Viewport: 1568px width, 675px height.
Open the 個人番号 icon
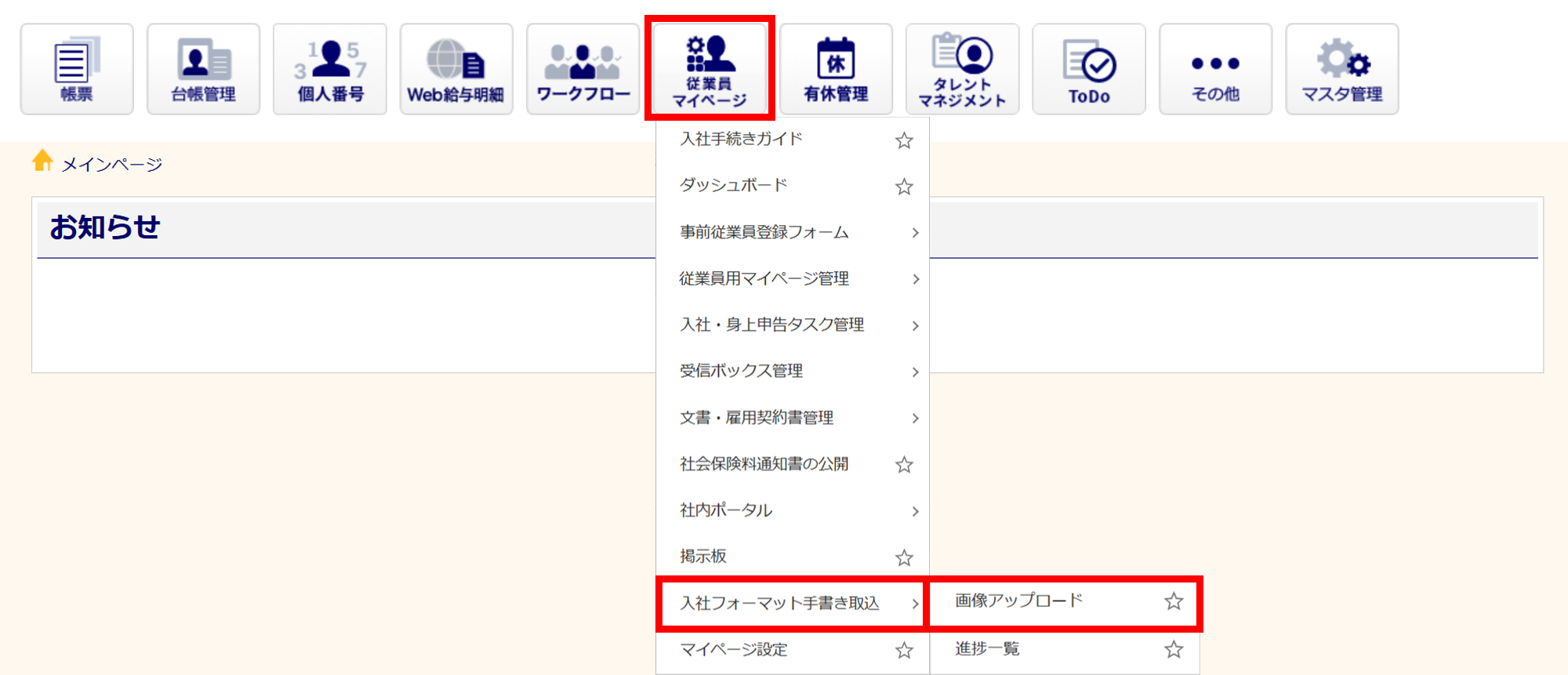tap(330, 69)
